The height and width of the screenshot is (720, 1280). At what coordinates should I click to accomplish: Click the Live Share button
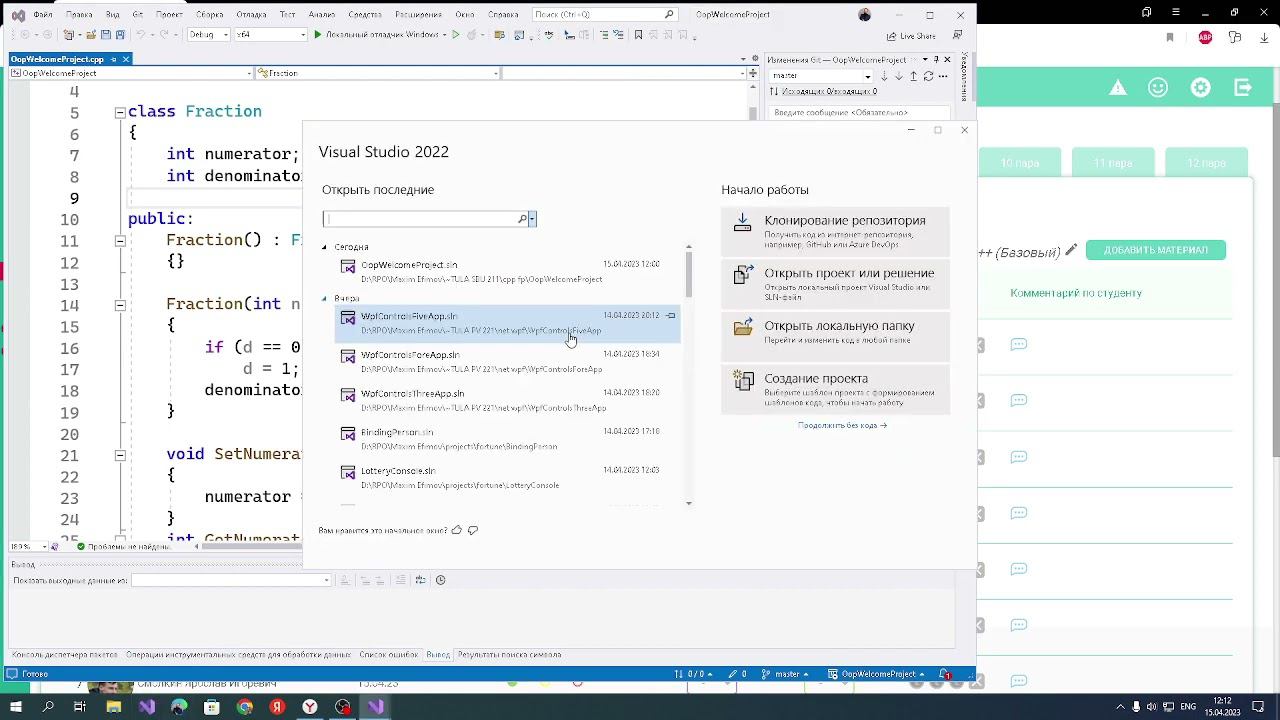[911, 35]
